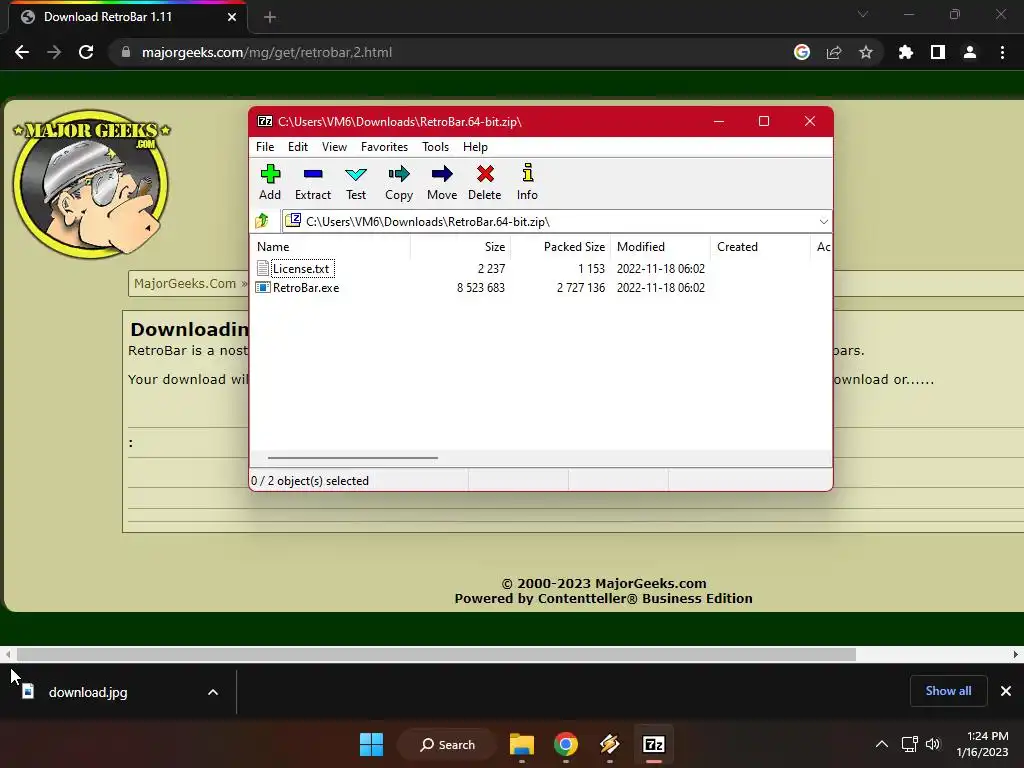Image resolution: width=1024 pixels, height=768 pixels.
Task: Select RetroBar.exe in the archive list
Action: pyautogui.click(x=306, y=287)
